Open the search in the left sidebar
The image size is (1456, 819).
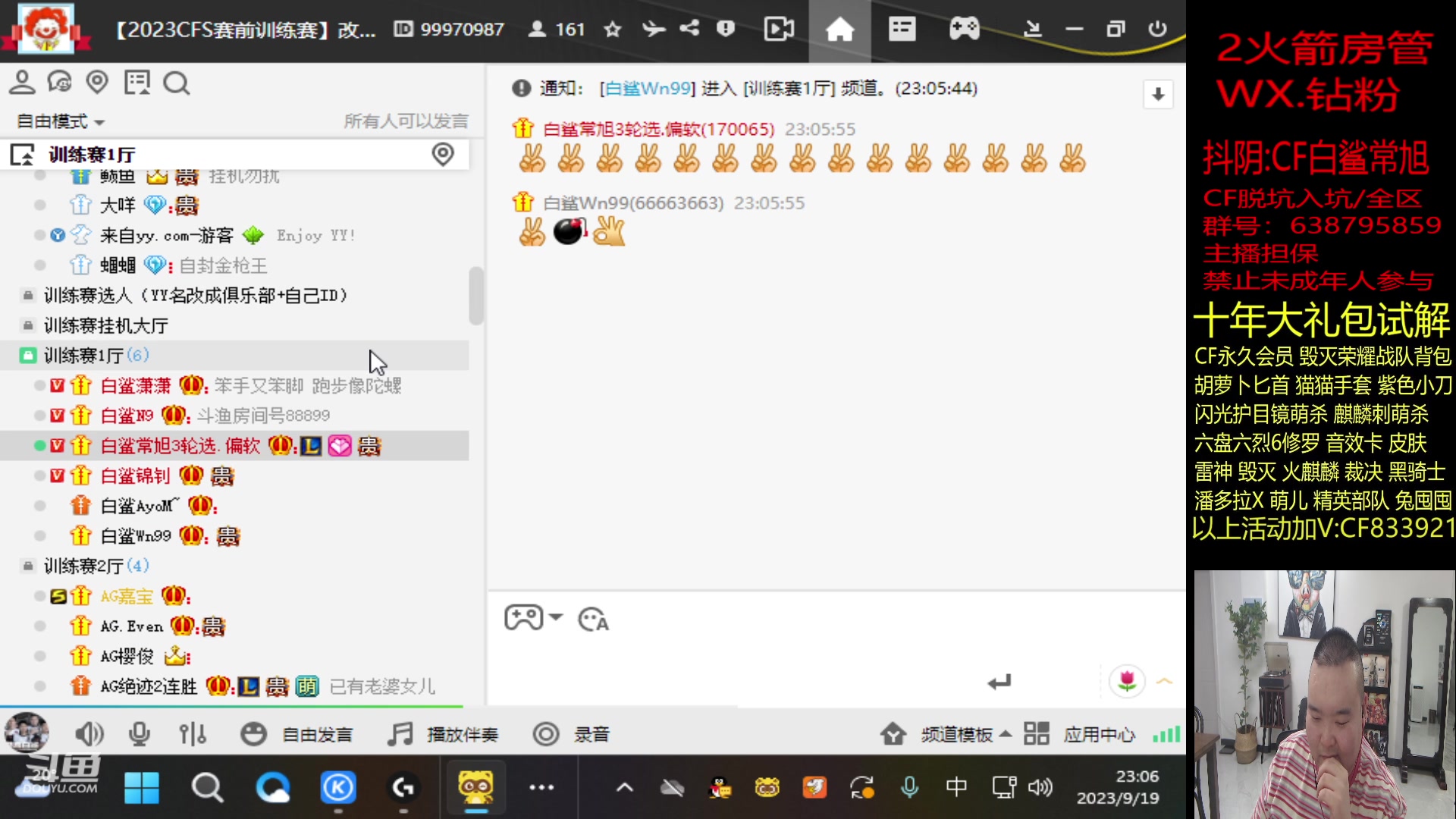(x=177, y=83)
